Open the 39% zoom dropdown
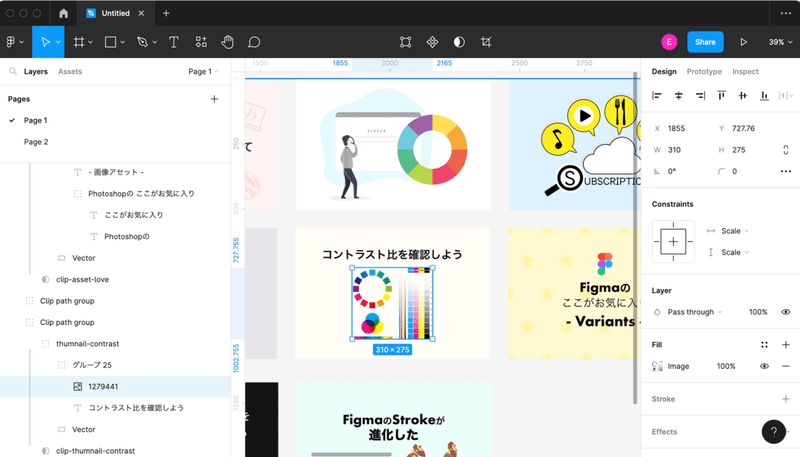Screen dimensions: 800x457 781,42
